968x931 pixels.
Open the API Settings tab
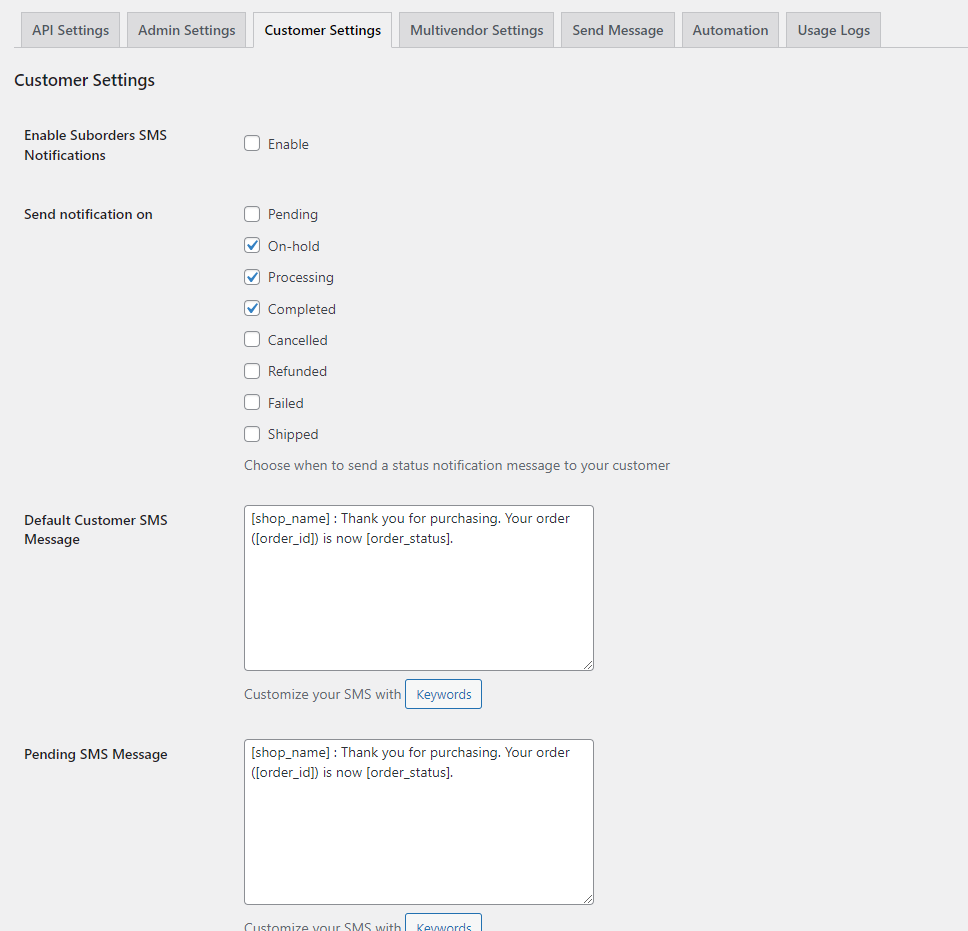[70, 30]
